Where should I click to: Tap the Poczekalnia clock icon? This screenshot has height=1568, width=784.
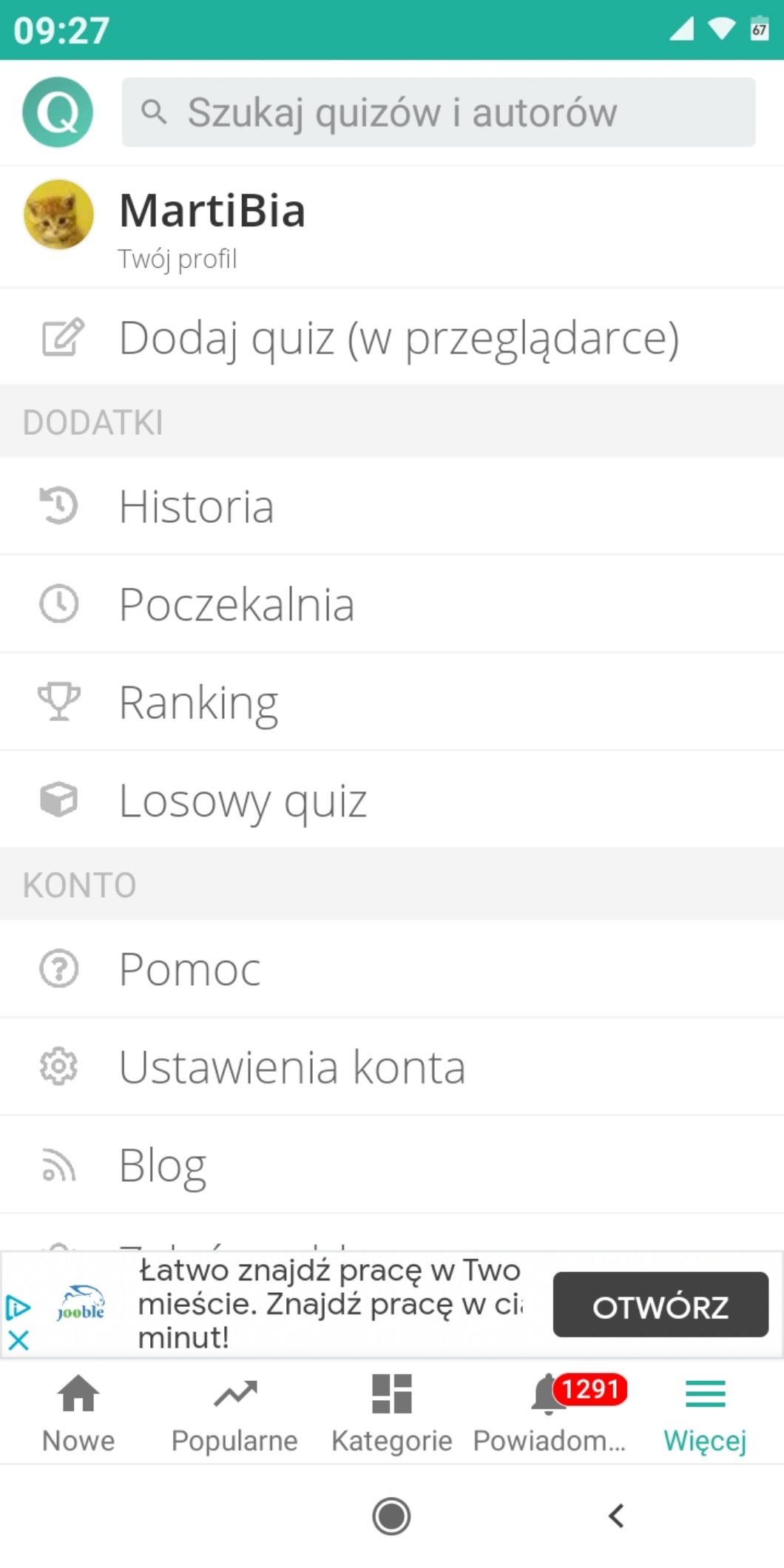58,604
